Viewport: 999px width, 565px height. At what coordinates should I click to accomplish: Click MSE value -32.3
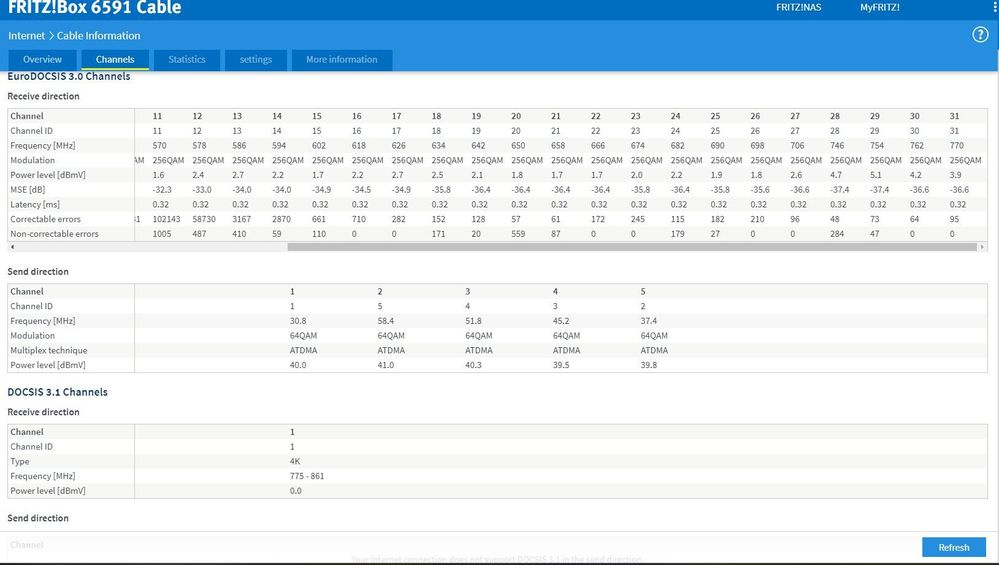point(162,190)
